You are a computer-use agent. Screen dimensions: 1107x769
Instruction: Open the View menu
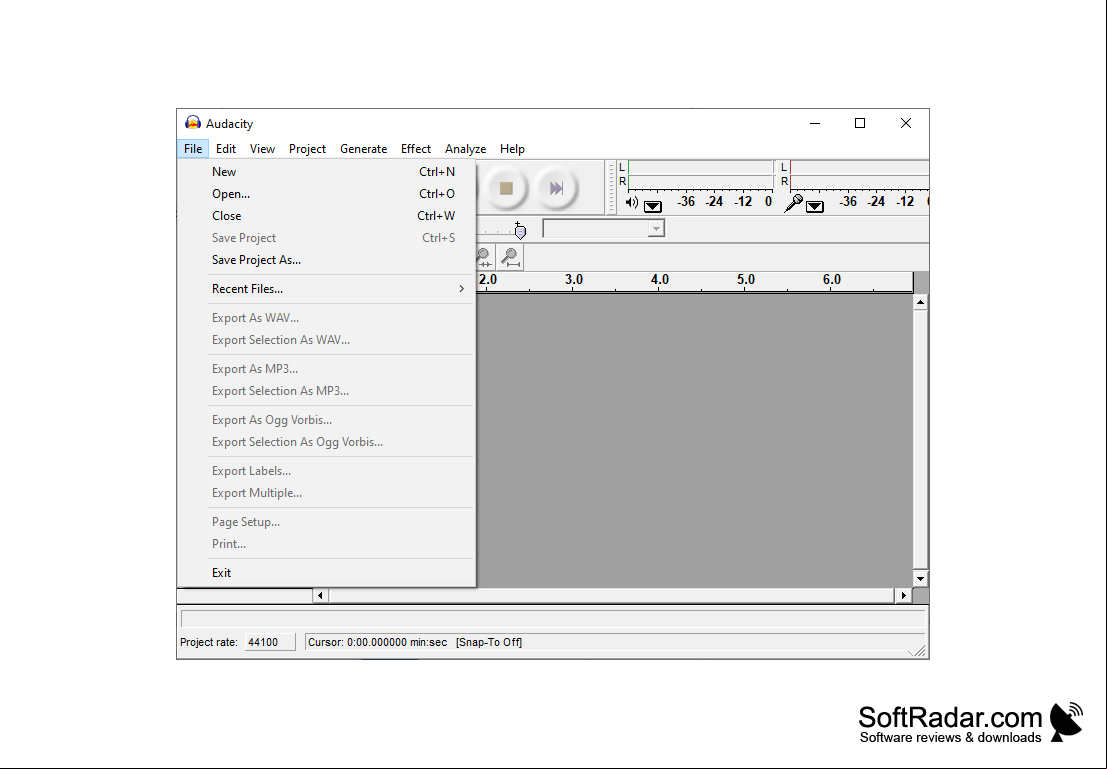point(262,148)
